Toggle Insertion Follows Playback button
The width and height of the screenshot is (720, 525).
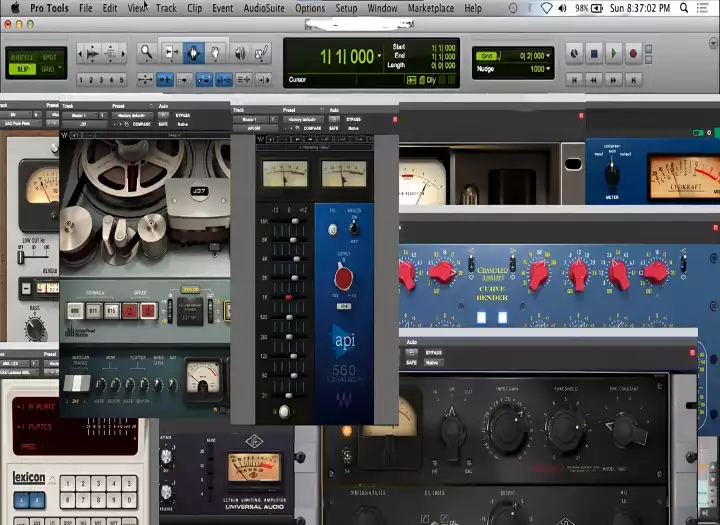tap(263, 80)
